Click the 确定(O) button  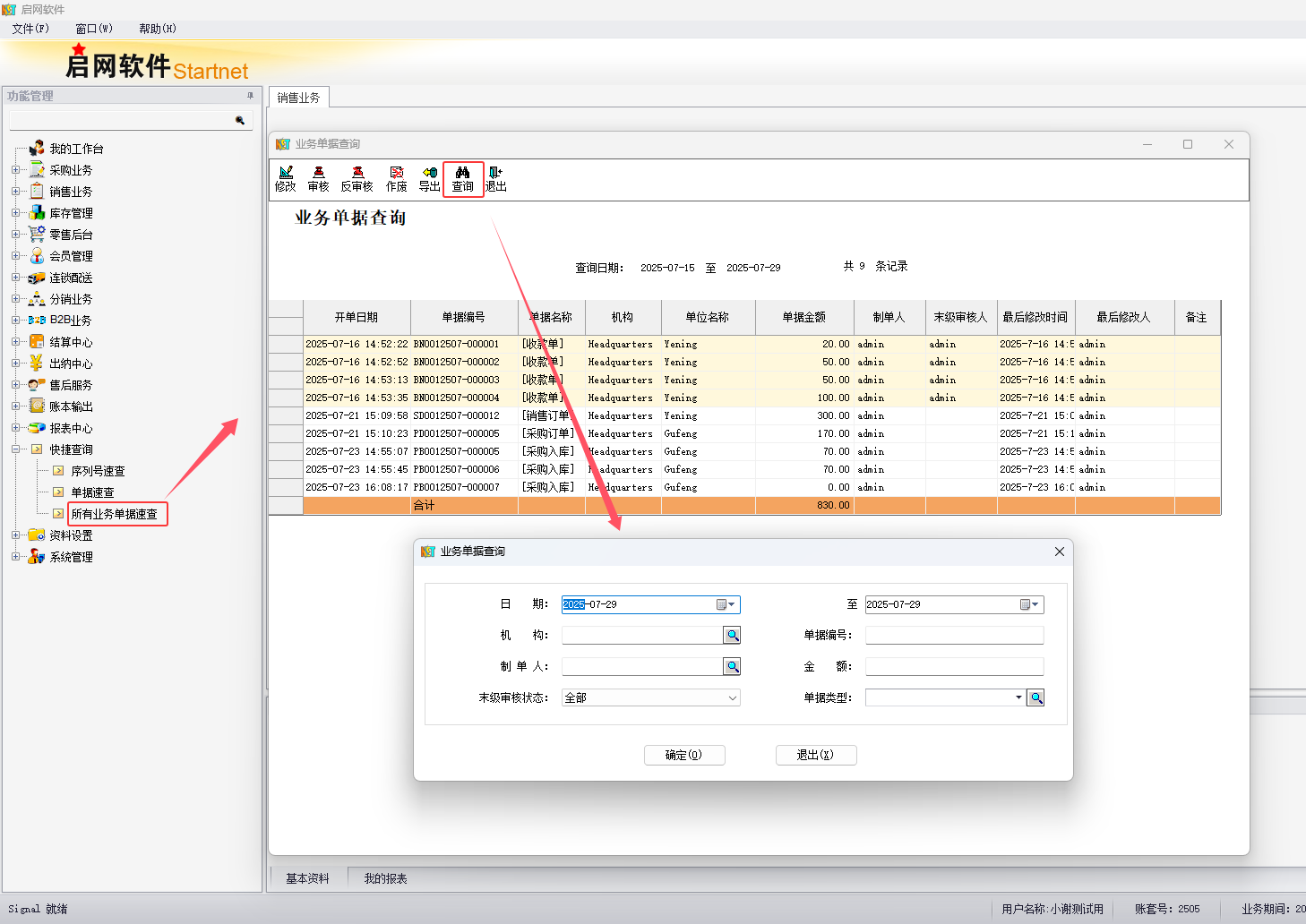click(683, 755)
